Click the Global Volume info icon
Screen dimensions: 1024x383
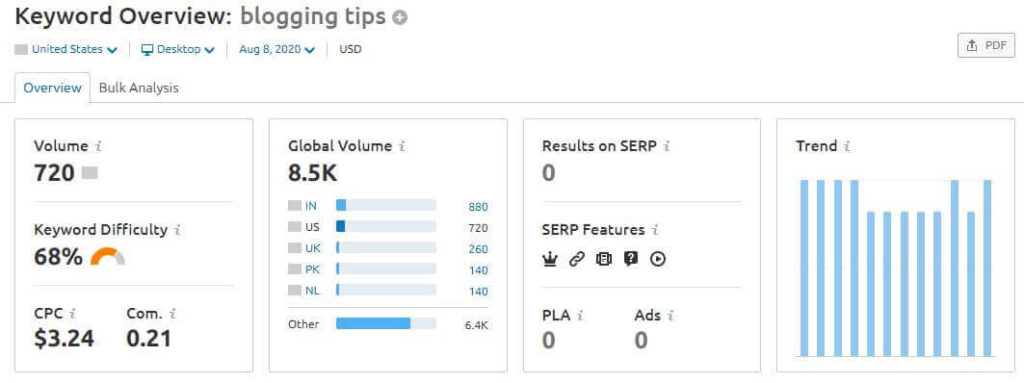coord(402,146)
